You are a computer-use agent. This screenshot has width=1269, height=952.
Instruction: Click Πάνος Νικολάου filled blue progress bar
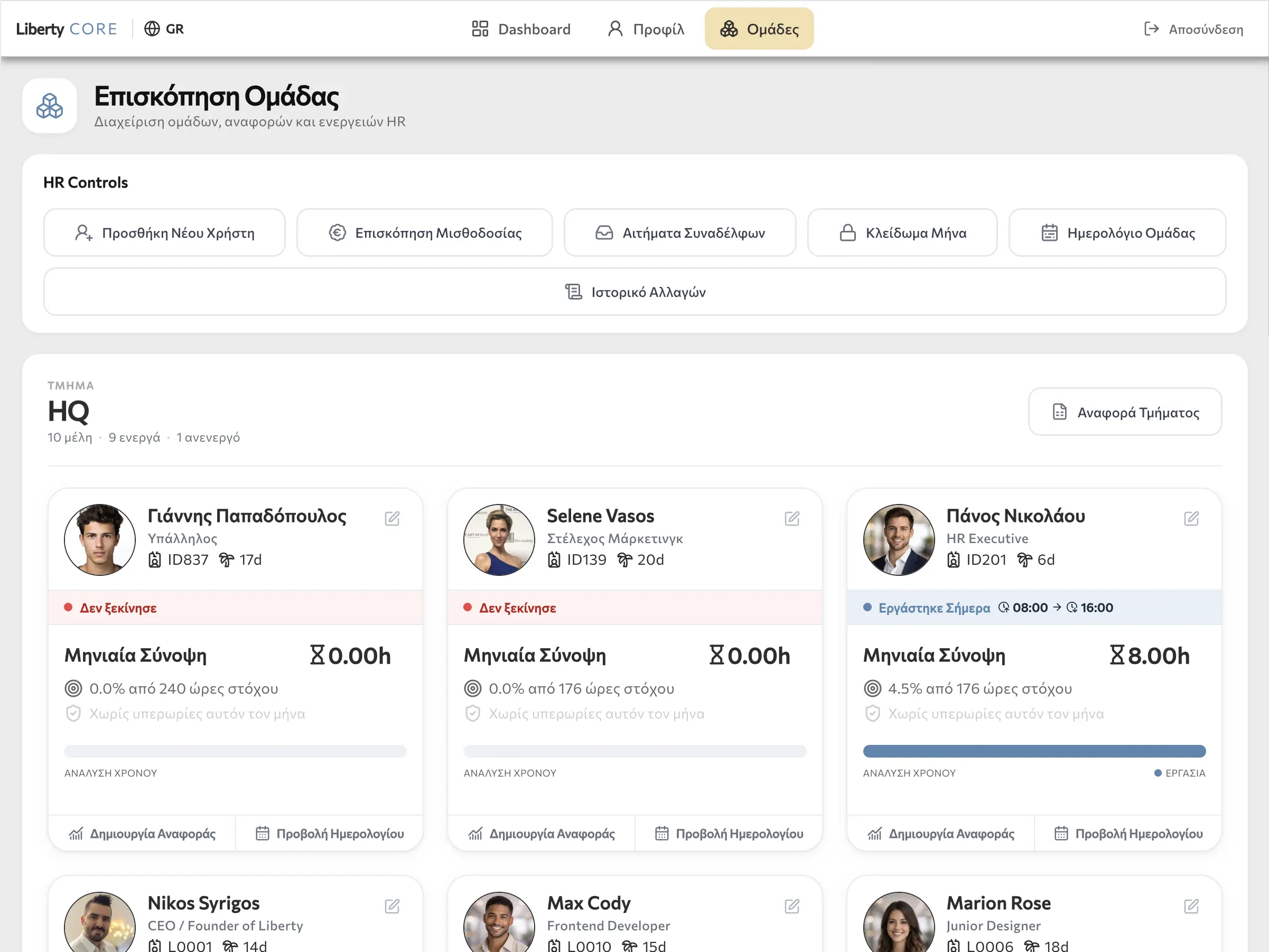1034,751
